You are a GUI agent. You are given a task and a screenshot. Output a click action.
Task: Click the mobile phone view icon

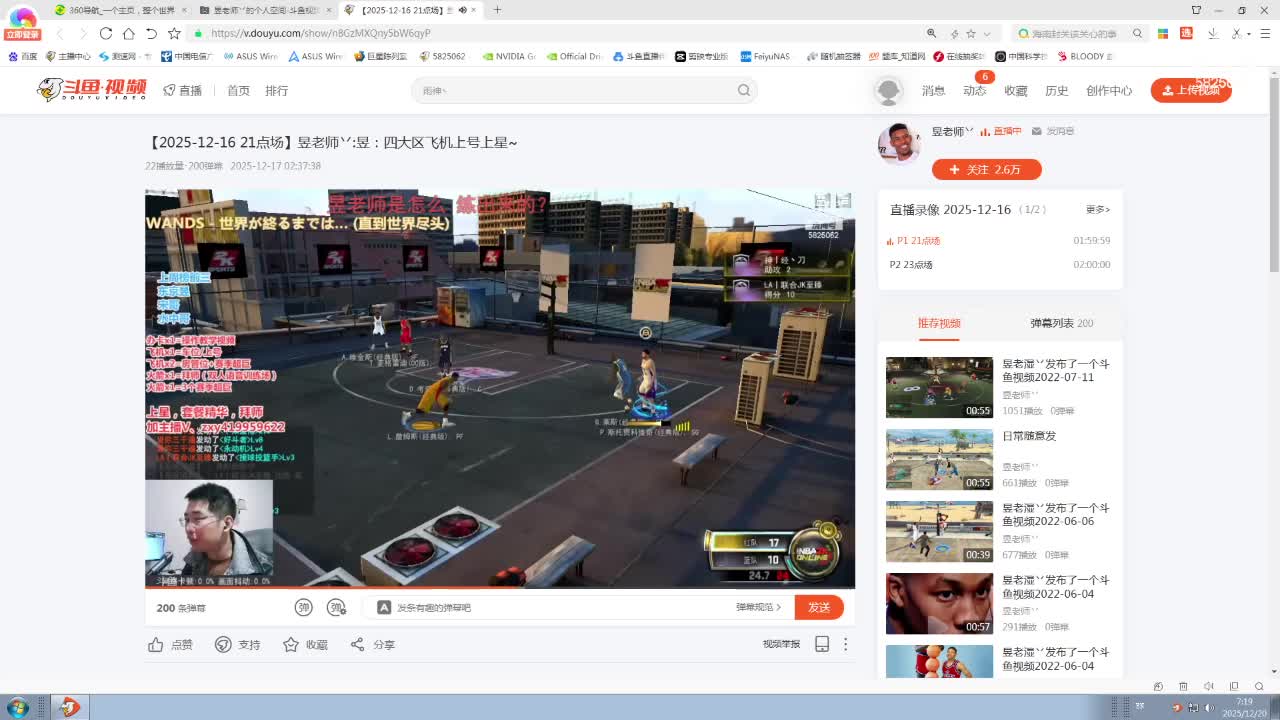coord(822,644)
